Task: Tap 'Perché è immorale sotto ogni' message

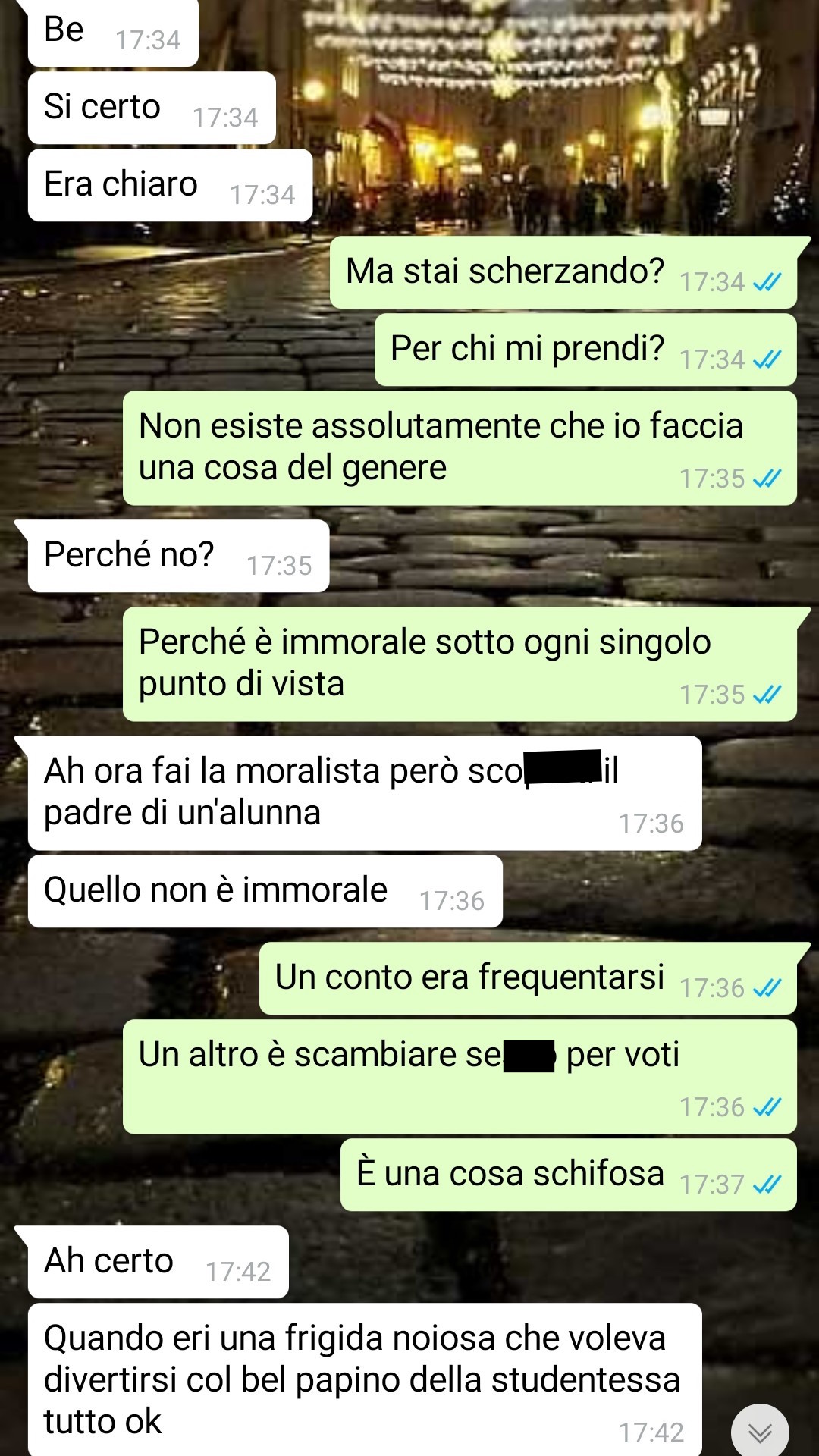Action: [460, 664]
